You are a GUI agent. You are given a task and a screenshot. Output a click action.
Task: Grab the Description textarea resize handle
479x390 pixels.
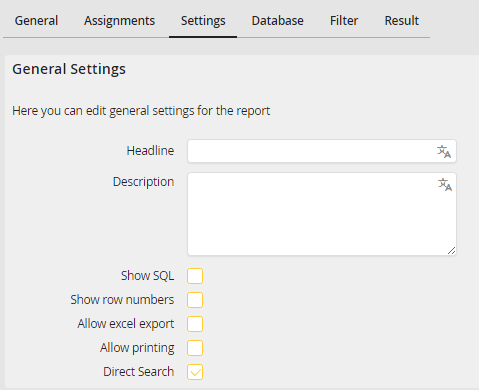[451, 251]
